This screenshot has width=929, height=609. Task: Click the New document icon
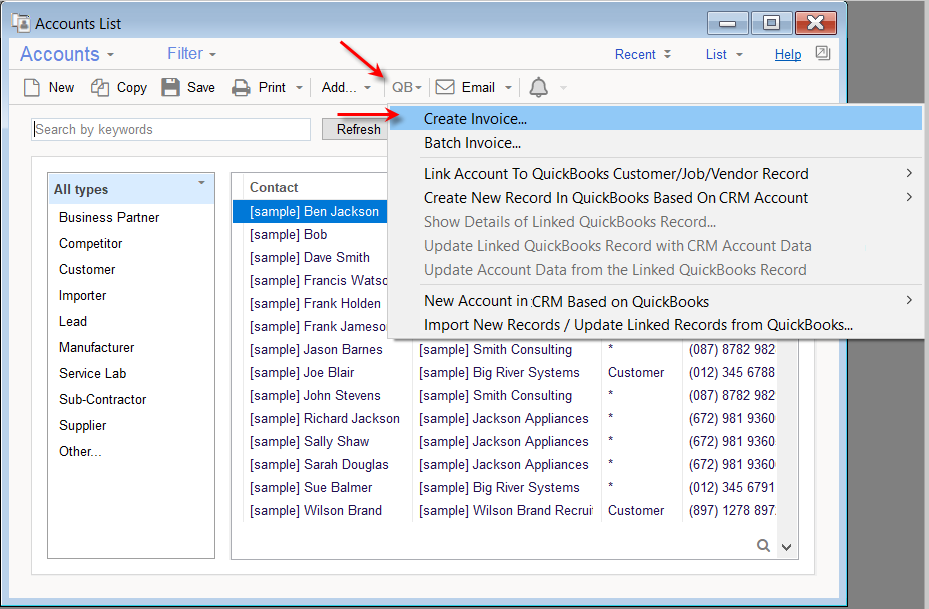click(x=32, y=88)
